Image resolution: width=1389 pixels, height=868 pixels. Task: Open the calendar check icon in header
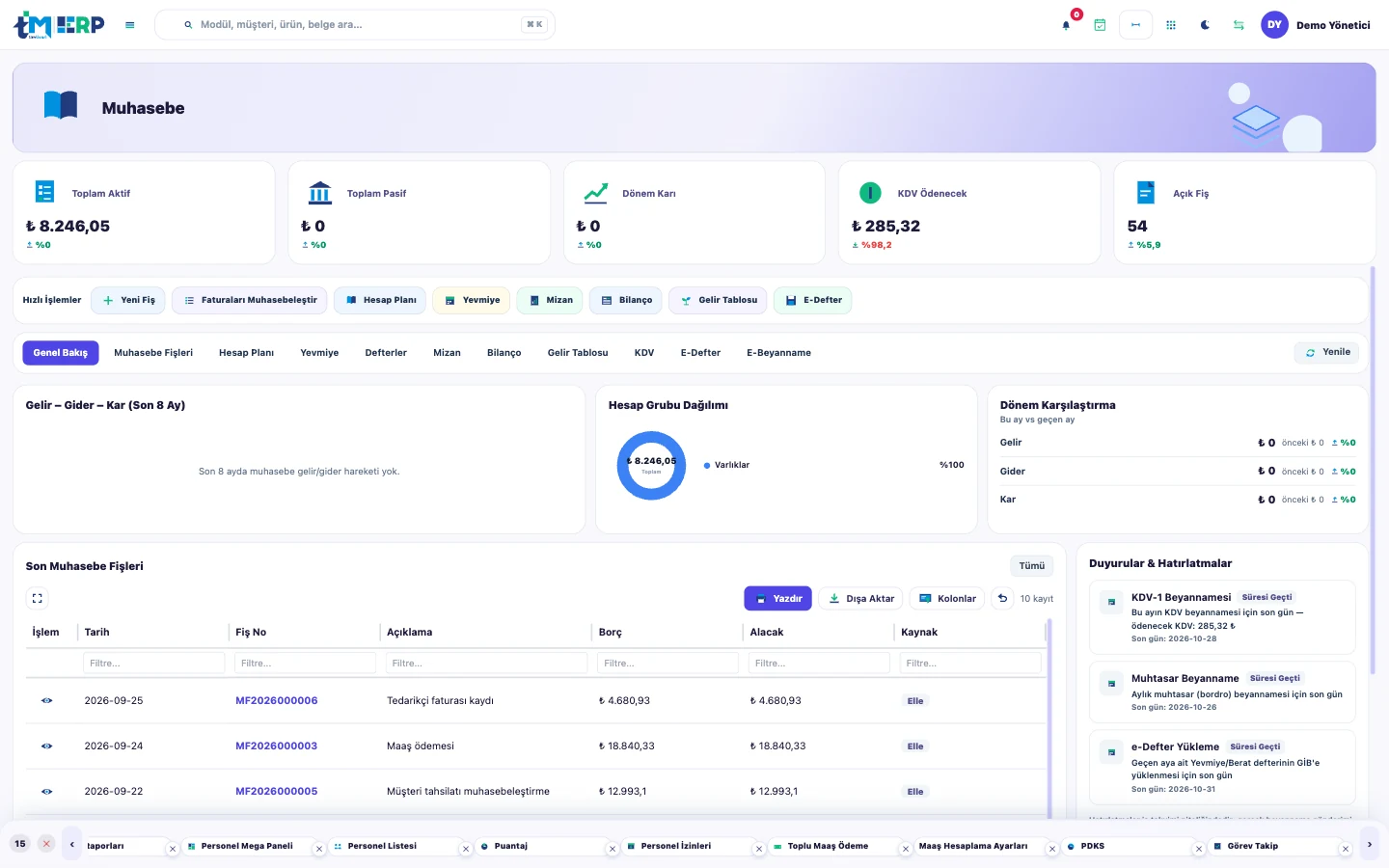coord(1100,25)
